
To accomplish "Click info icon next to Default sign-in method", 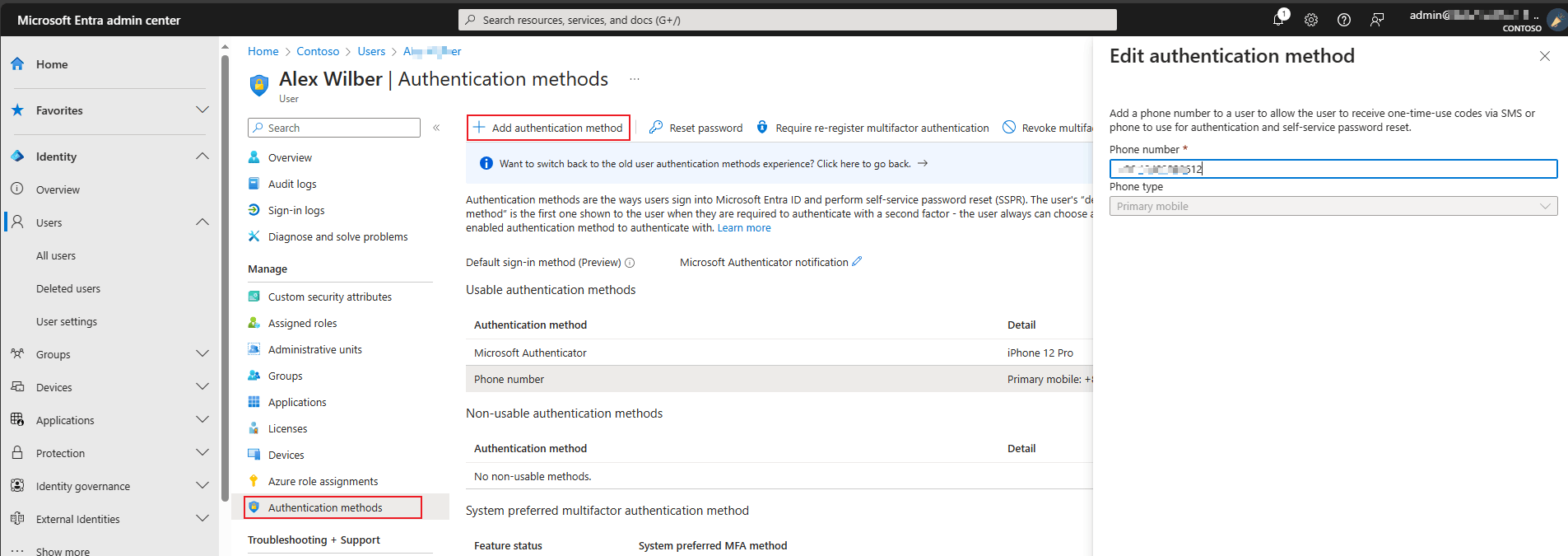I will click(x=630, y=263).
